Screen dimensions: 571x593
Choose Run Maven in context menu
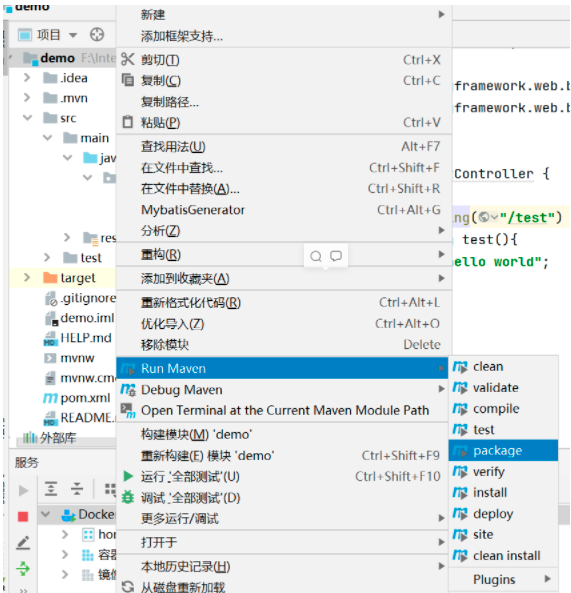(282, 368)
